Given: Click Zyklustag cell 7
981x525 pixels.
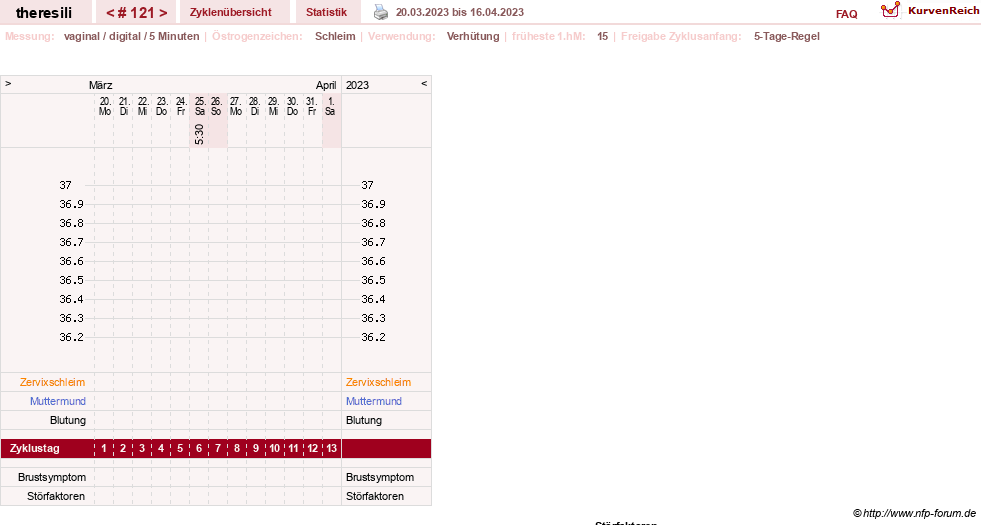Looking at the screenshot, I should pyautogui.click(x=218, y=449).
